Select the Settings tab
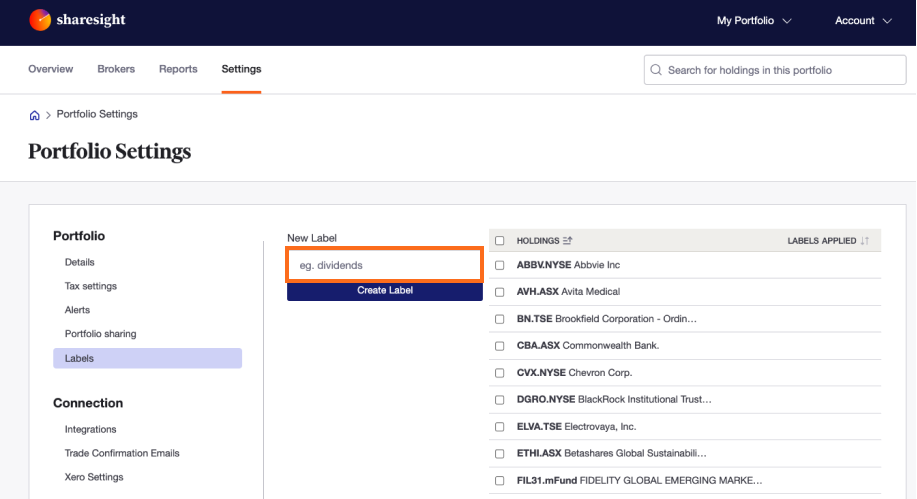This screenshot has width=917, height=499. 241,69
